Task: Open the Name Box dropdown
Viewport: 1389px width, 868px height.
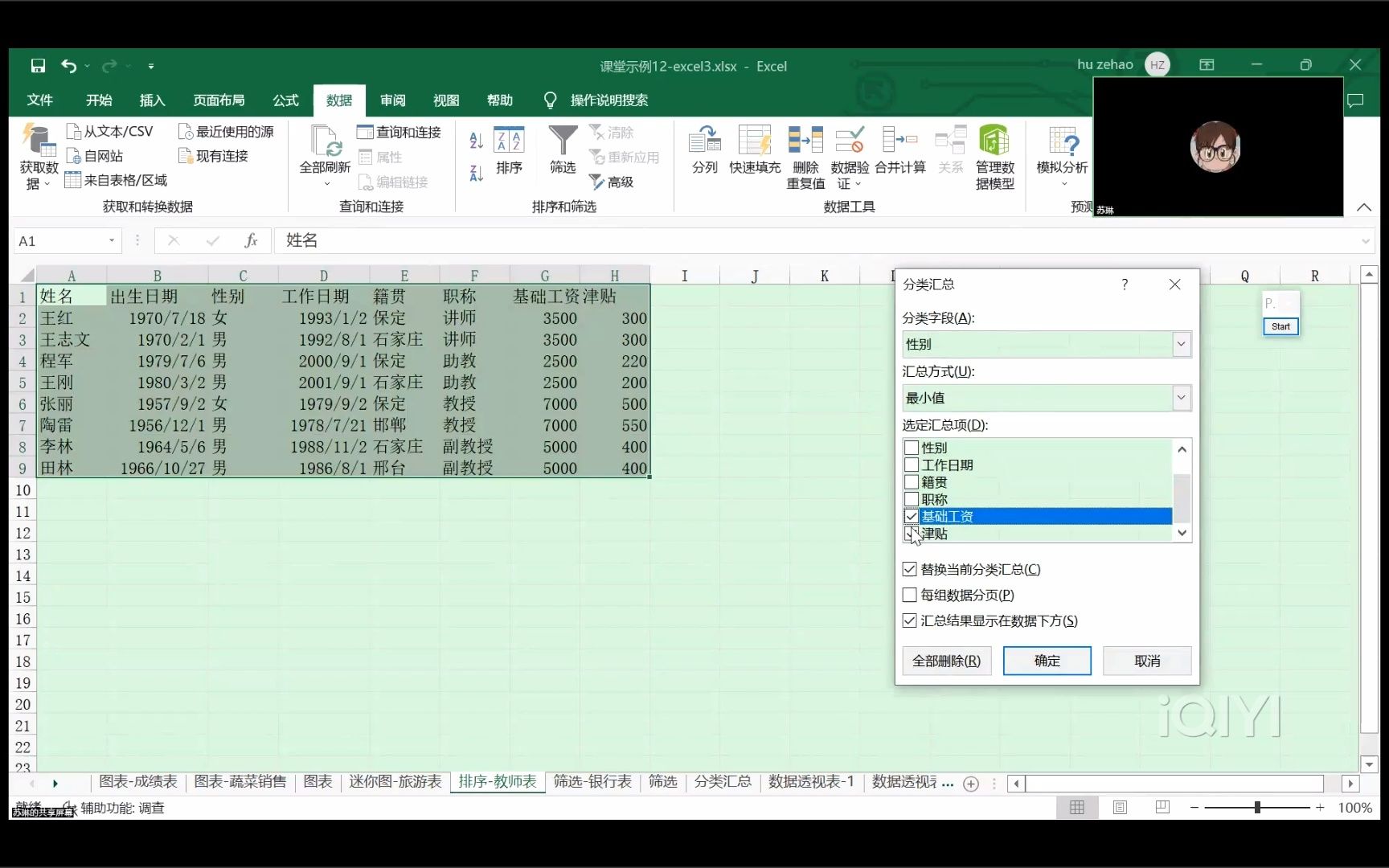Action: point(112,240)
